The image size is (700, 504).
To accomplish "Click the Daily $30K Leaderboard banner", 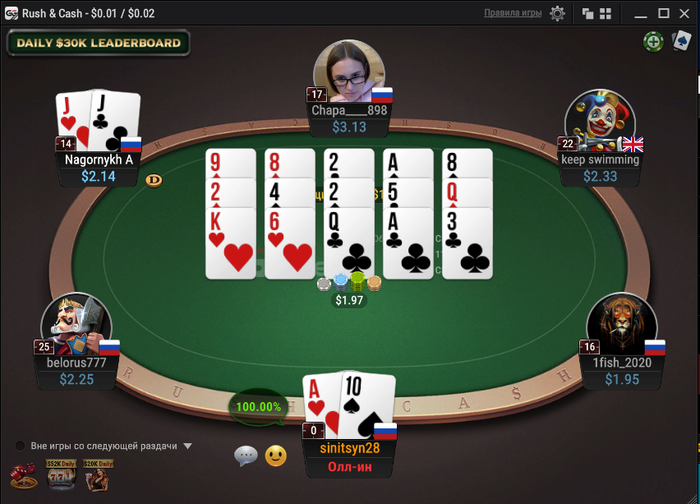I will coord(99,43).
